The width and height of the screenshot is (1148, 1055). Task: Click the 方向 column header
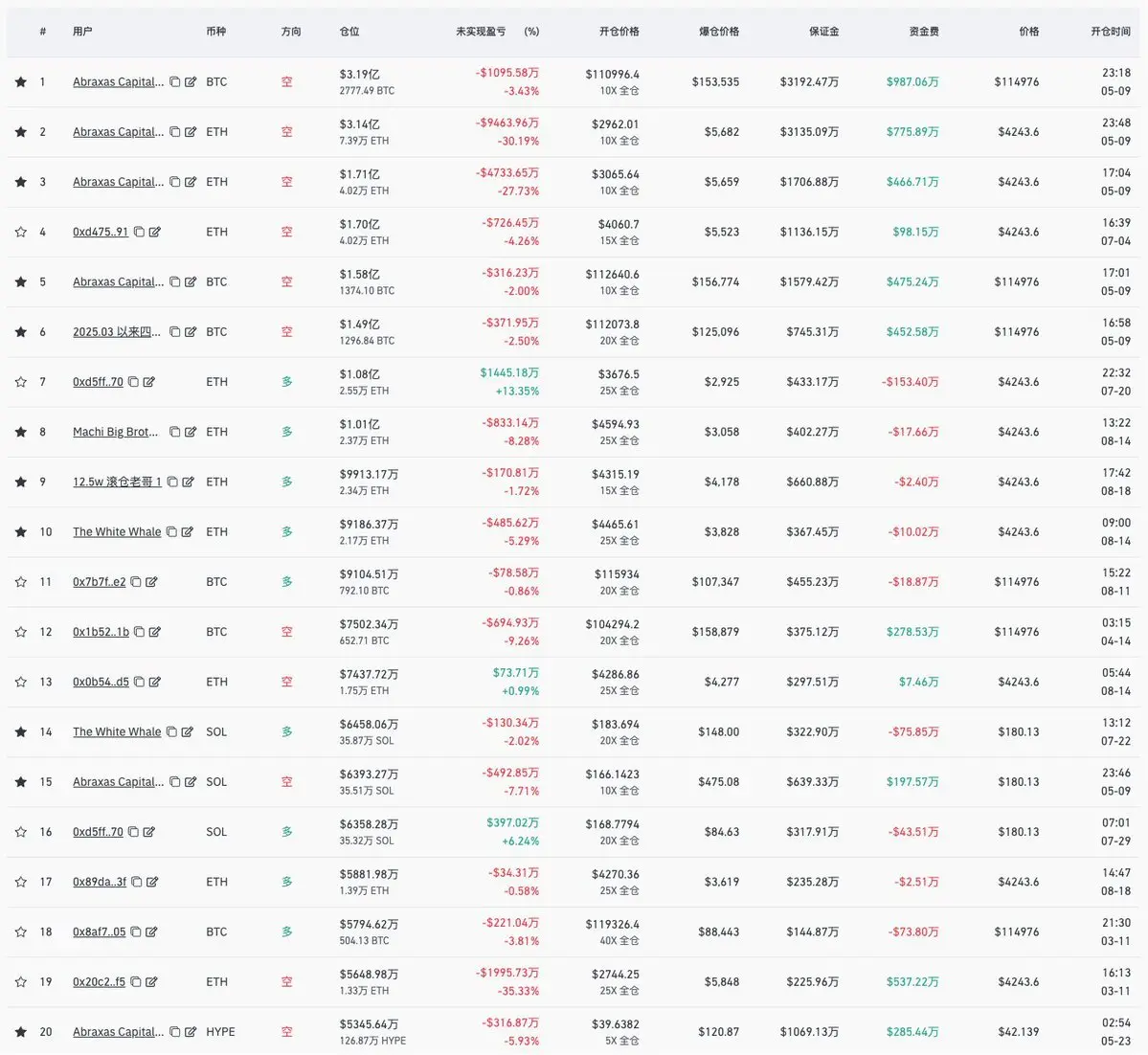click(291, 32)
